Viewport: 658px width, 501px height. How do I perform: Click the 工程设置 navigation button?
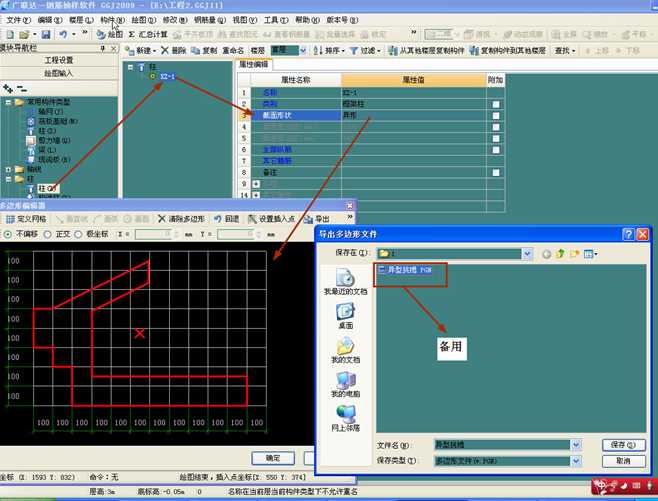pos(59,60)
